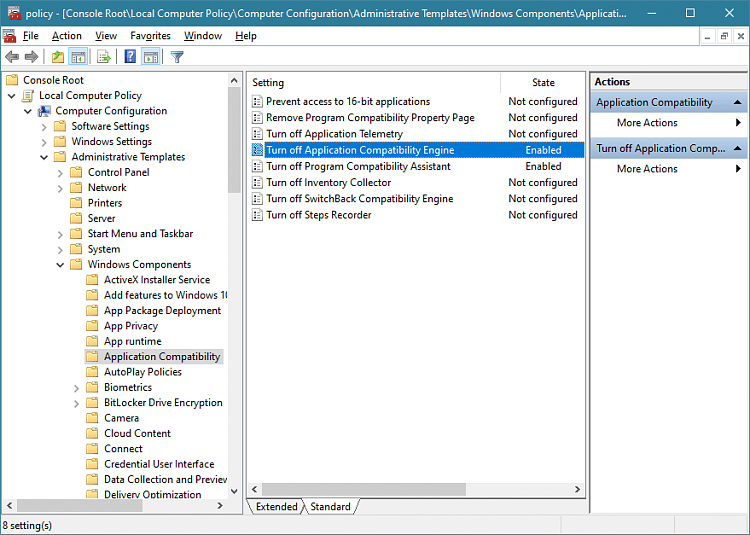Click the Application Compatibility folder icon

click(x=92, y=356)
